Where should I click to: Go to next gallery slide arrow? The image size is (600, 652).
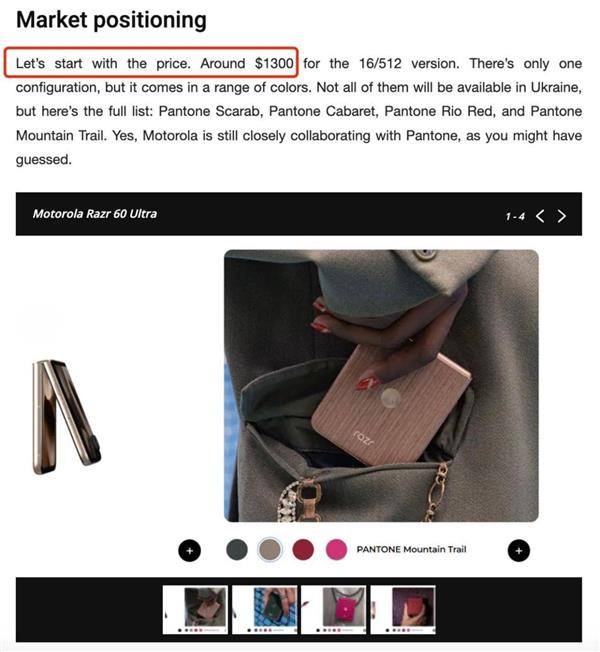(x=562, y=216)
